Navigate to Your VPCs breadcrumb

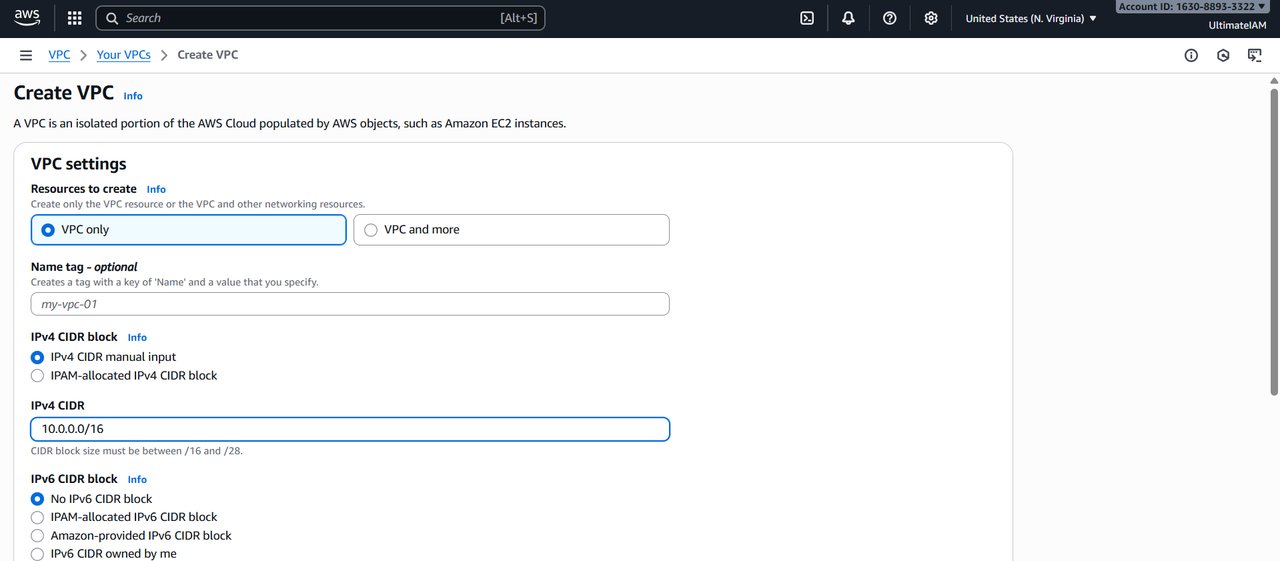(123, 55)
